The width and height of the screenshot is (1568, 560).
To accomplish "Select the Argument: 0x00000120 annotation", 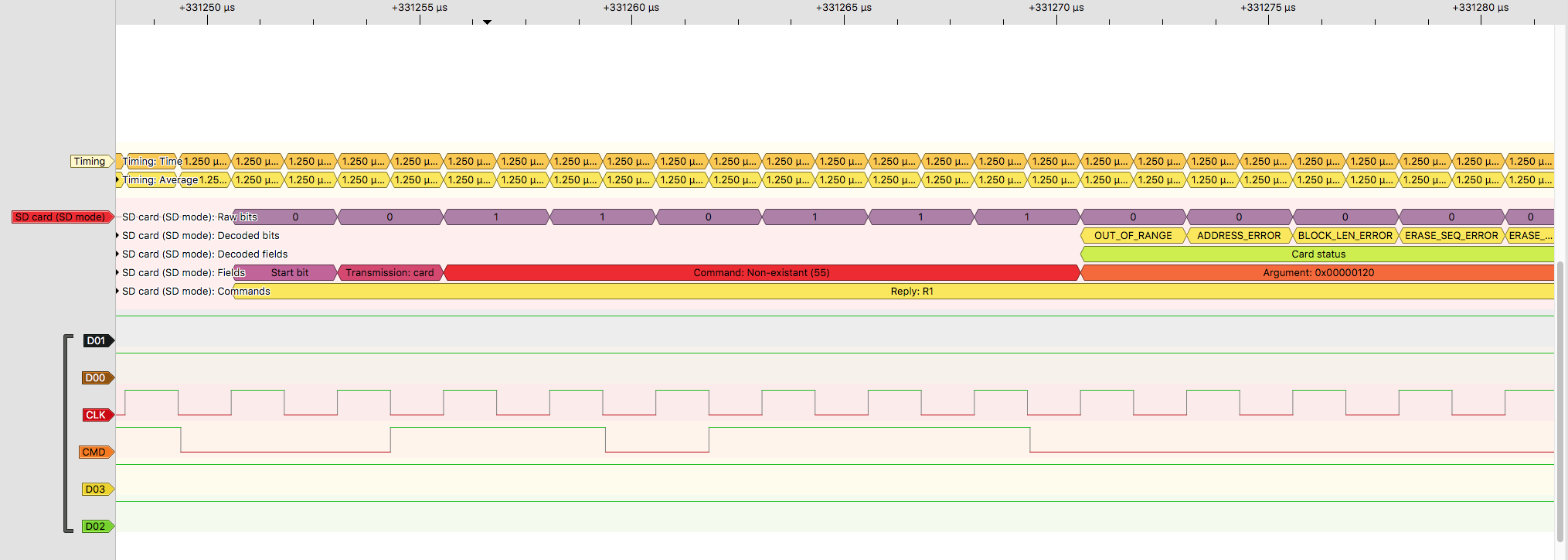I will pyautogui.click(x=1318, y=273).
